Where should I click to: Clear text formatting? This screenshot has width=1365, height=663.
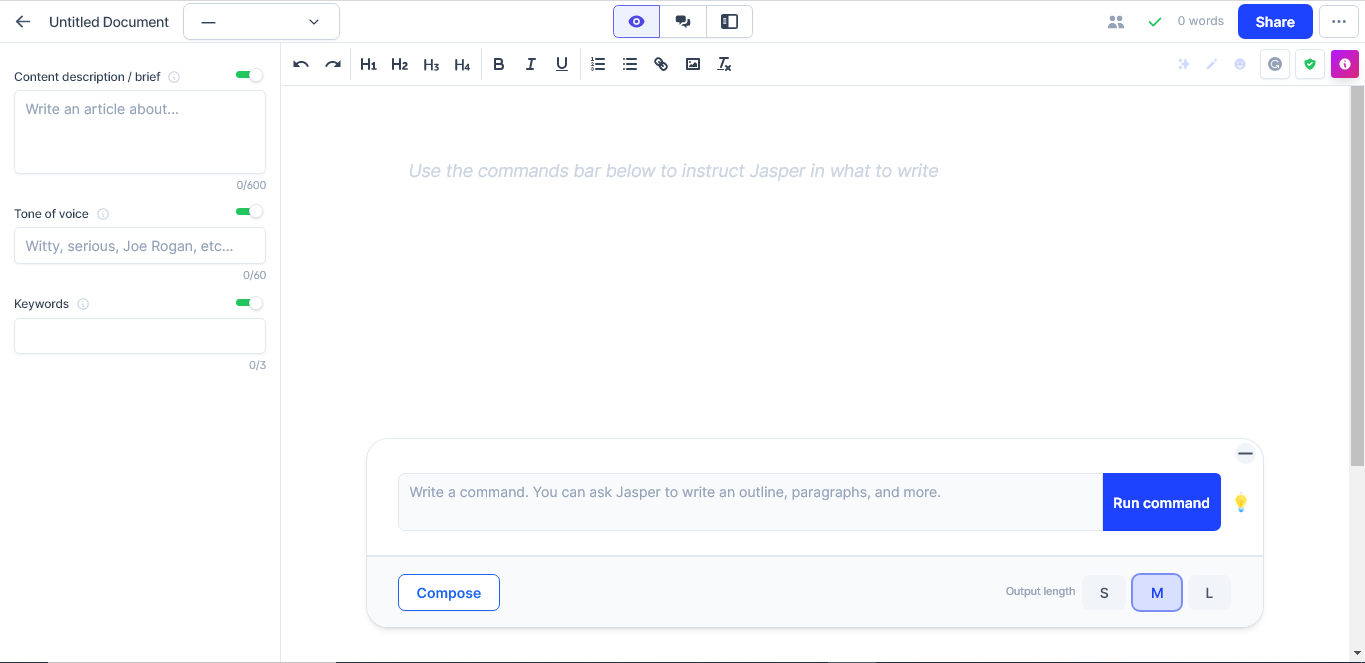[725, 64]
